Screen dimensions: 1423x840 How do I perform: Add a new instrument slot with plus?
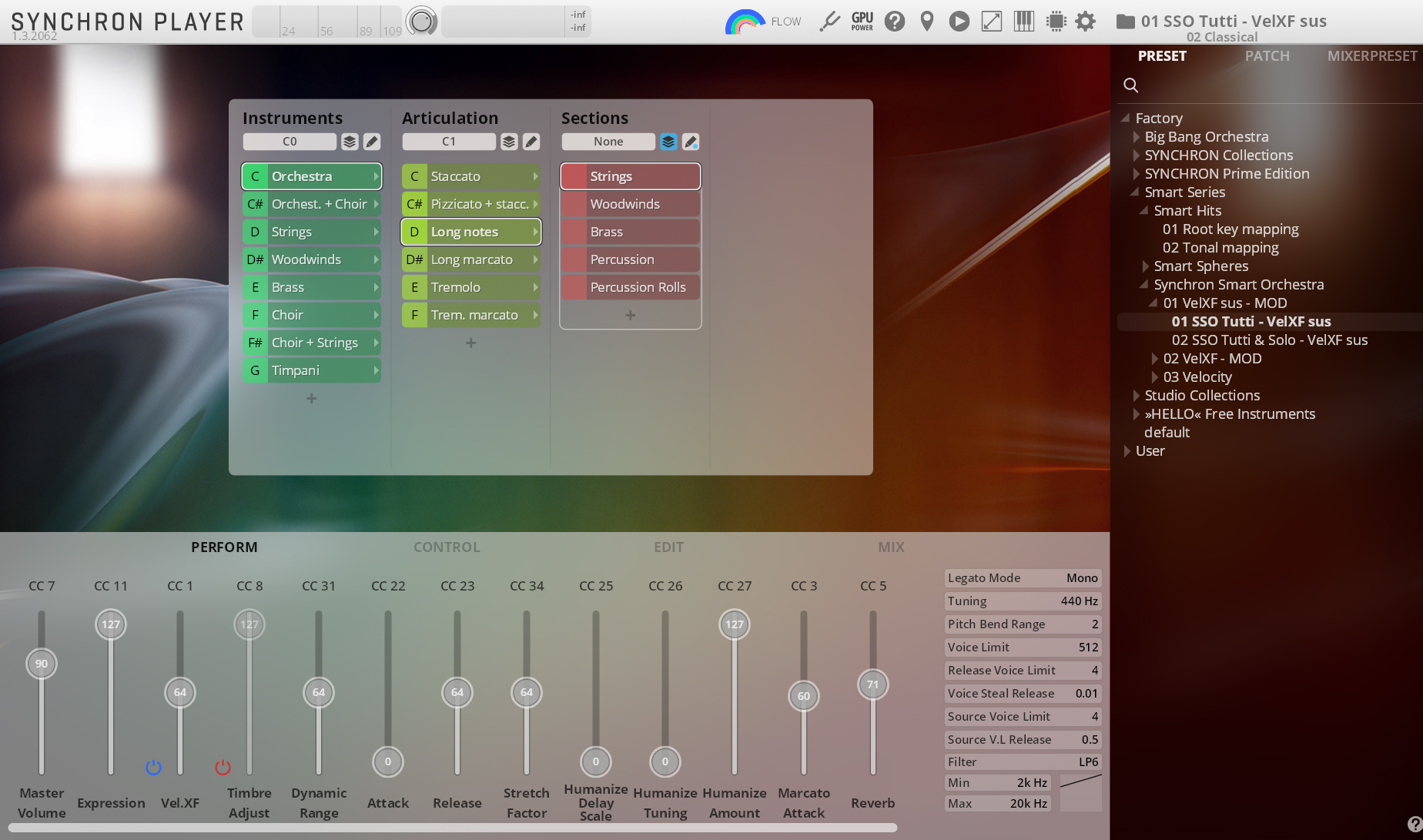click(312, 398)
